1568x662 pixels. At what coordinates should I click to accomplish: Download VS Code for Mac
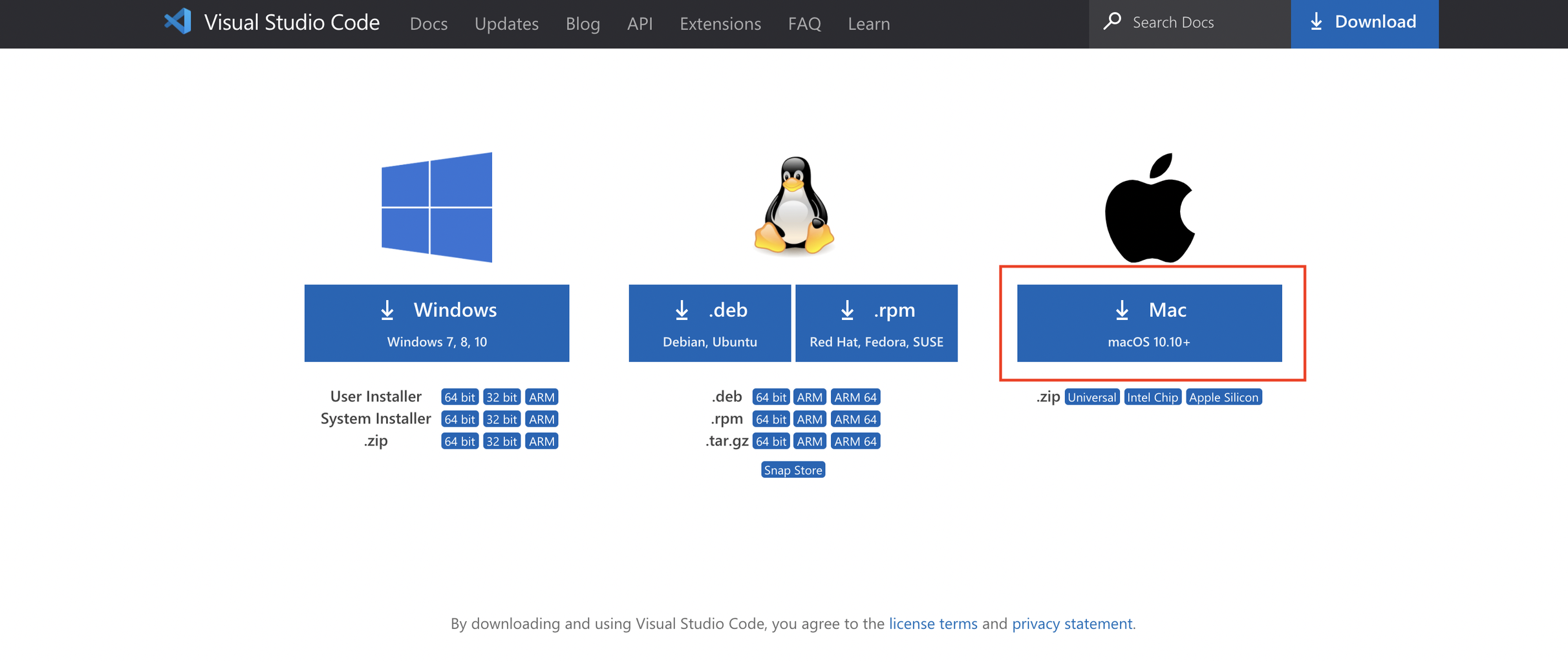click(1150, 323)
